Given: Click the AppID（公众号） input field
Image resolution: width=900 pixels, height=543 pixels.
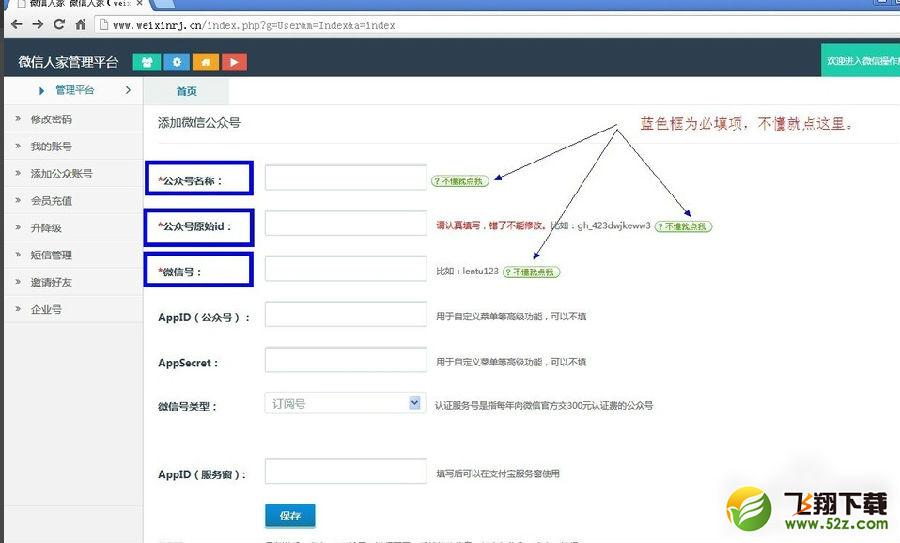Looking at the screenshot, I should tap(346, 315).
